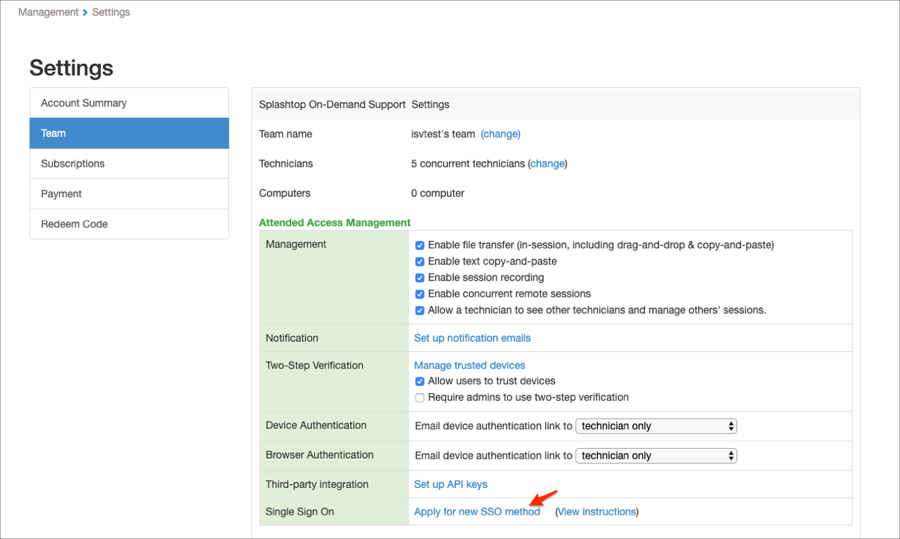
Task: Click Manage trusted devices link
Action: (x=469, y=365)
